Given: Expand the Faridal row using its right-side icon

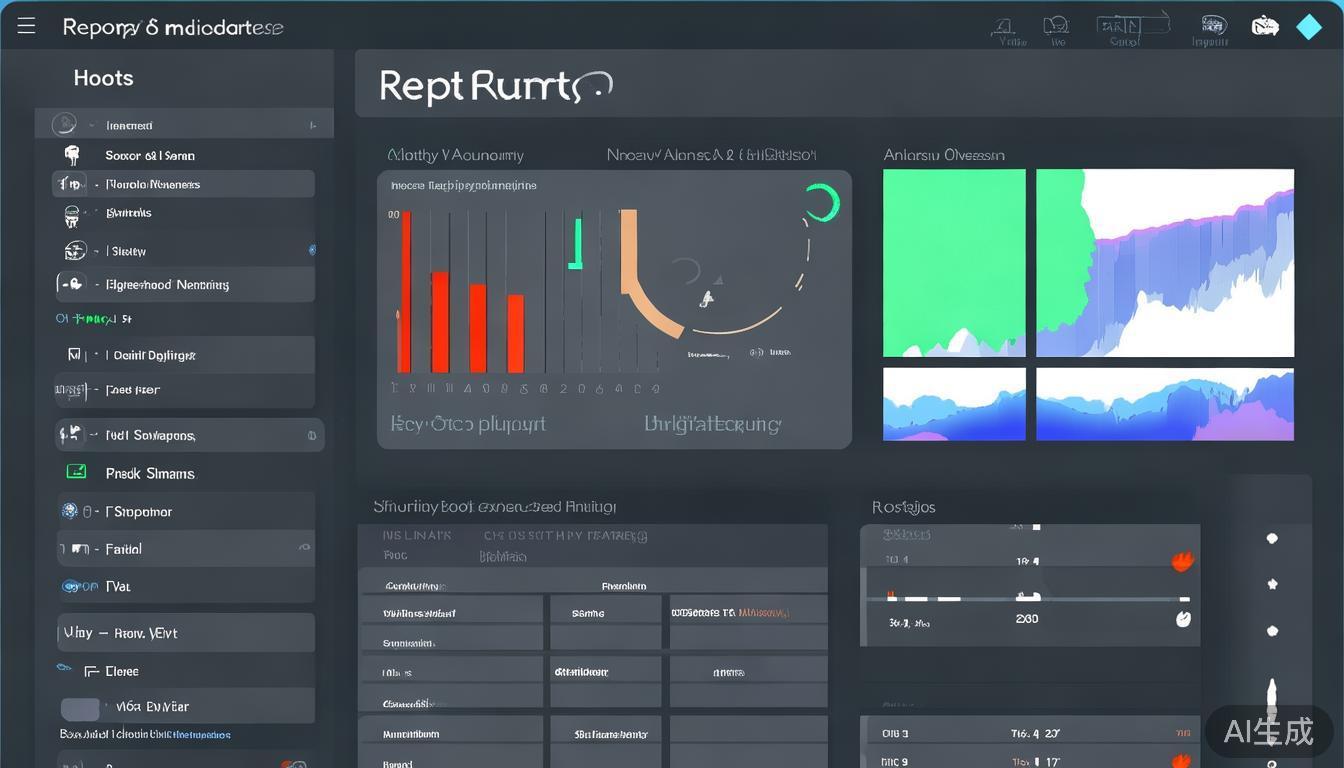Looking at the screenshot, I should pos(304,548).
